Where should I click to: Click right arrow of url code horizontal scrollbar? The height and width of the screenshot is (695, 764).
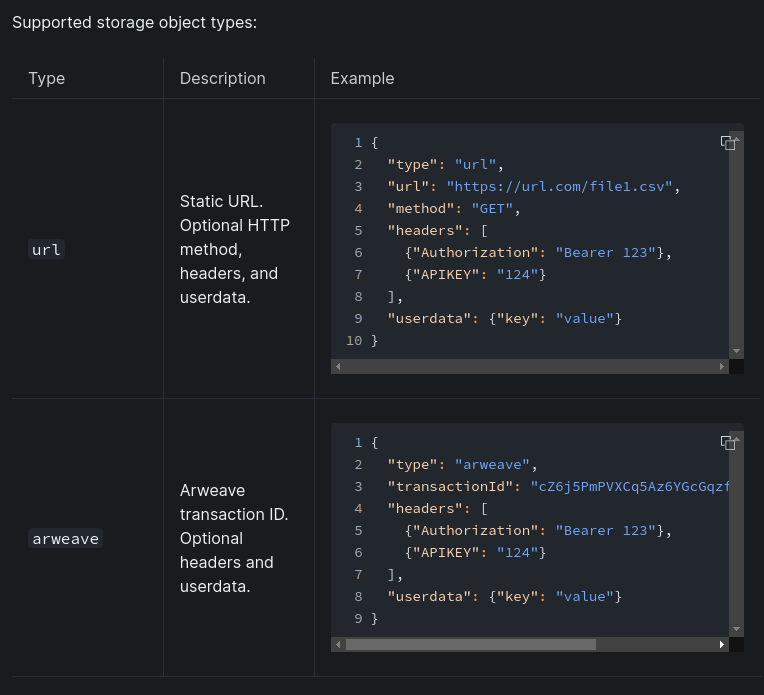tap(723, 367)
